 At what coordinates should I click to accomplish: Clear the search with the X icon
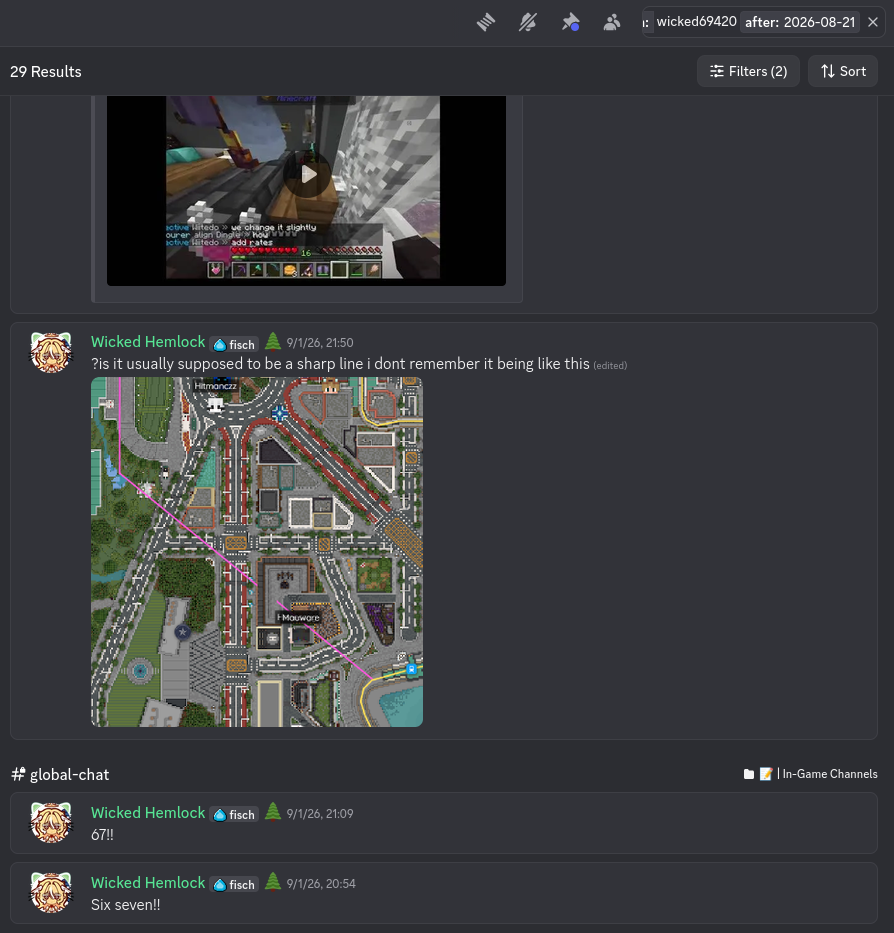coord(873,22)
